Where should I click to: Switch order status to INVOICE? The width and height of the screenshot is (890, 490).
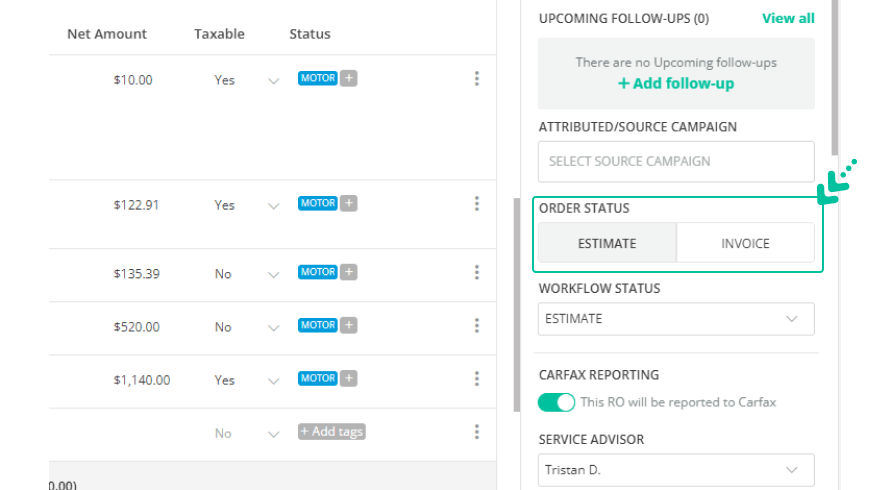(x=745, y=243)
